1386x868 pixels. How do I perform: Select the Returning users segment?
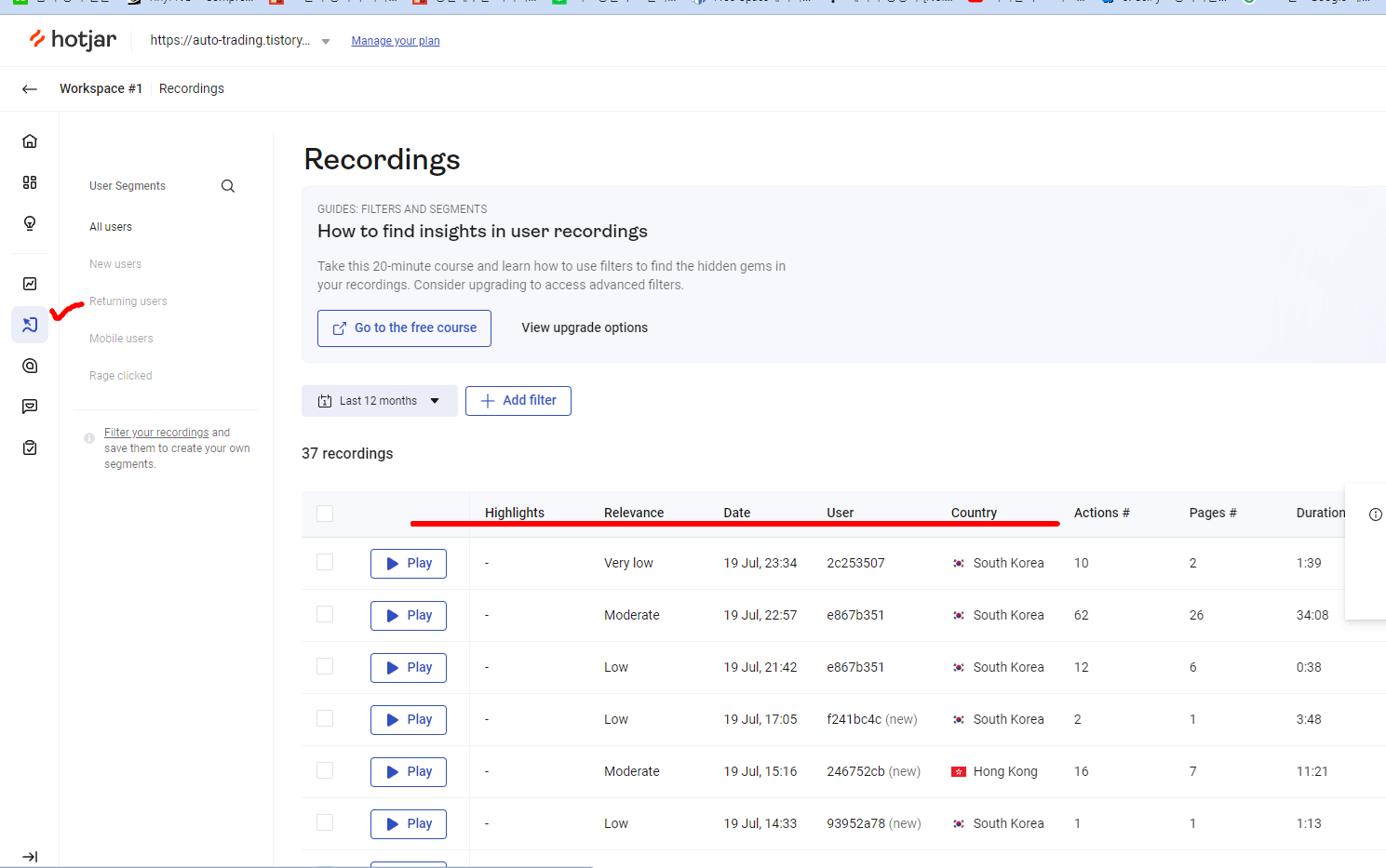(128, 301)
